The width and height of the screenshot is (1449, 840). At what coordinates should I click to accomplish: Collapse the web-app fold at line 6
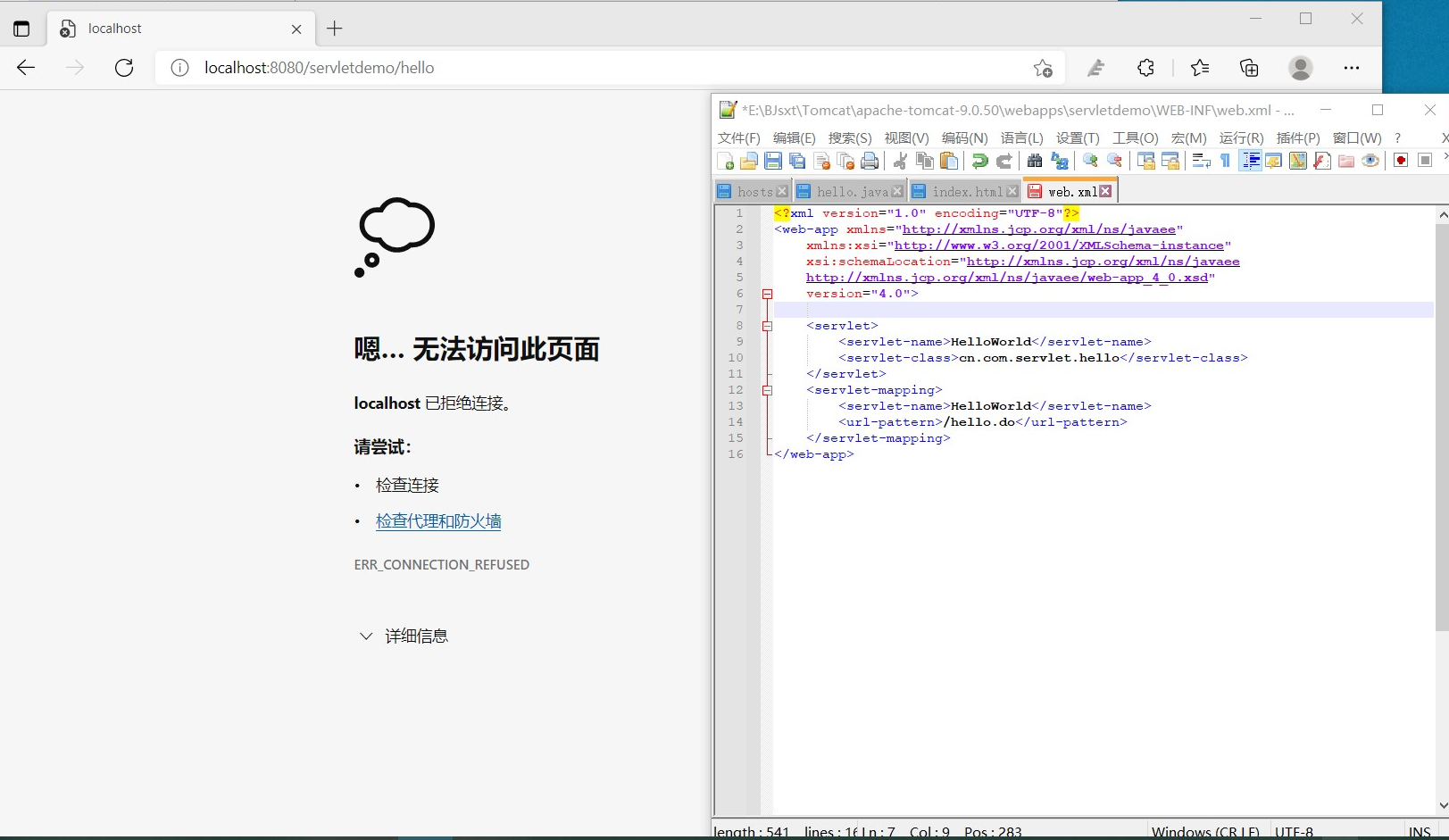coord(767,294)
